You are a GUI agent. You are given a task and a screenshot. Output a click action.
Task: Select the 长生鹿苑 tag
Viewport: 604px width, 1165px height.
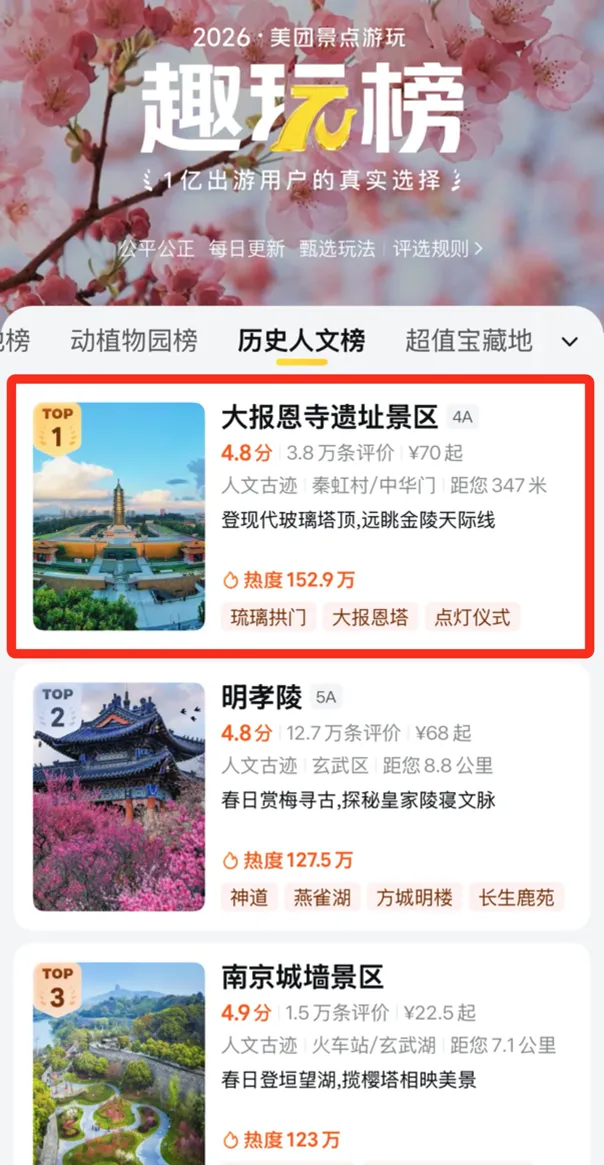(x=516, y=897)
